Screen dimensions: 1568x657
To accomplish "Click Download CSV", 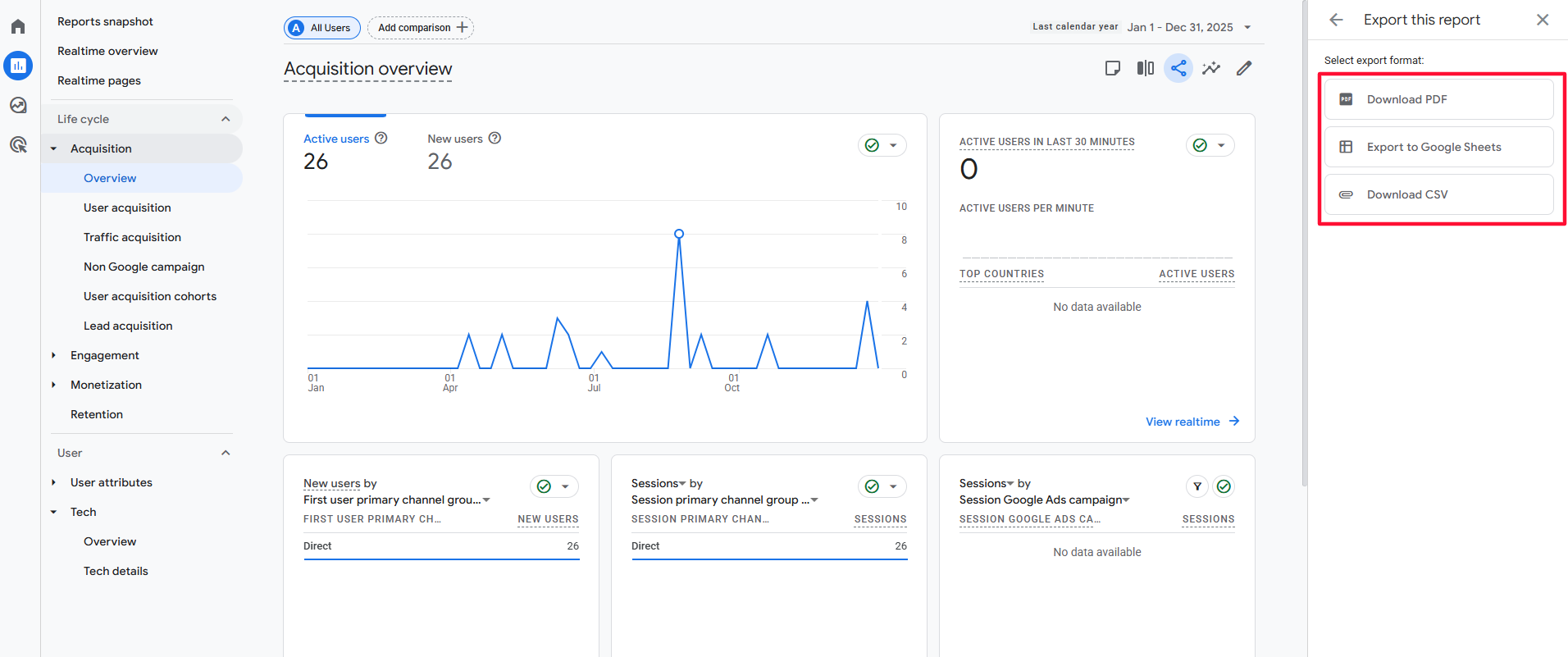I will (1438, 194).
